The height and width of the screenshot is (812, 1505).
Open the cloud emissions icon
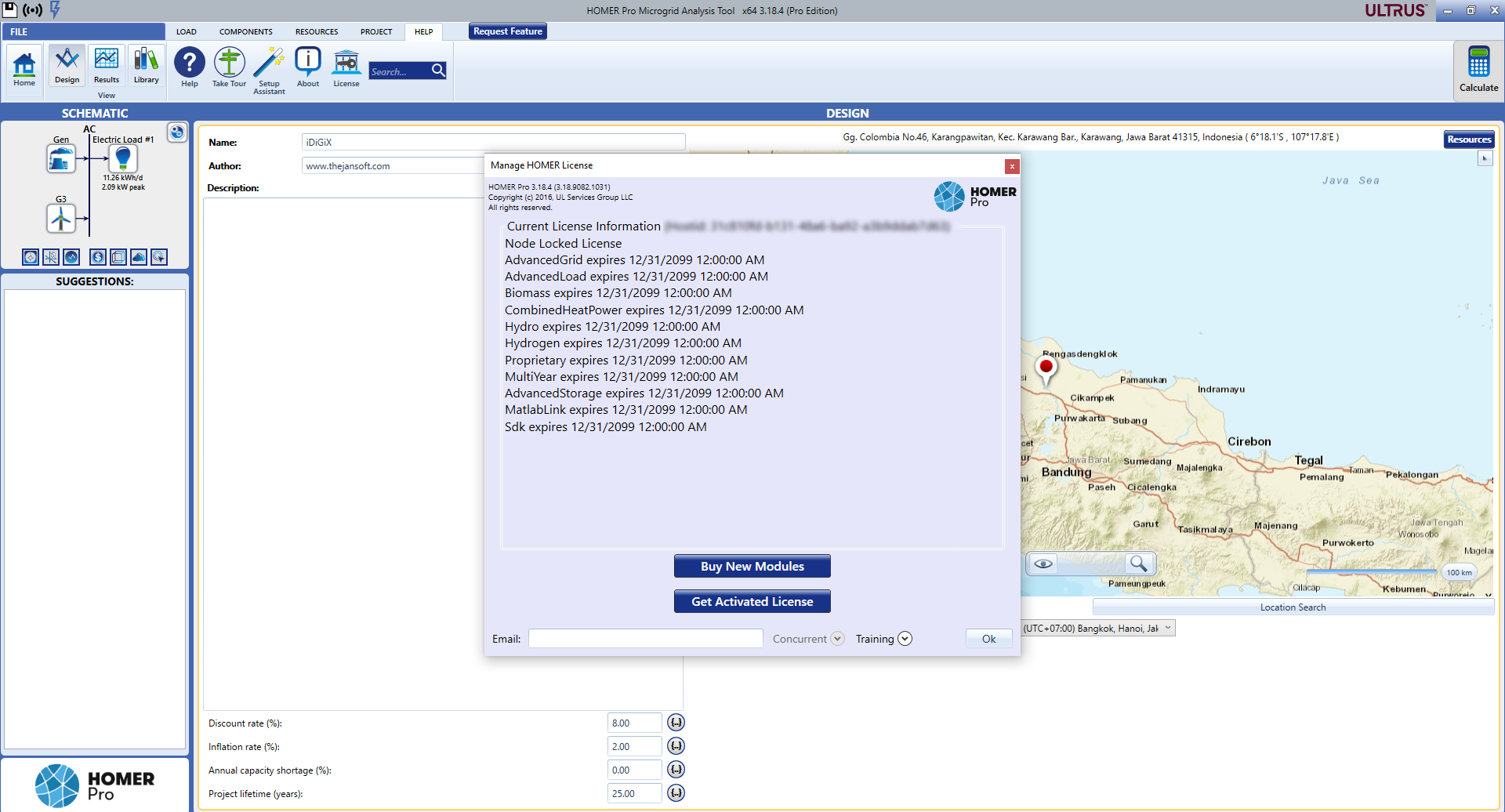(x=139, y=257)
